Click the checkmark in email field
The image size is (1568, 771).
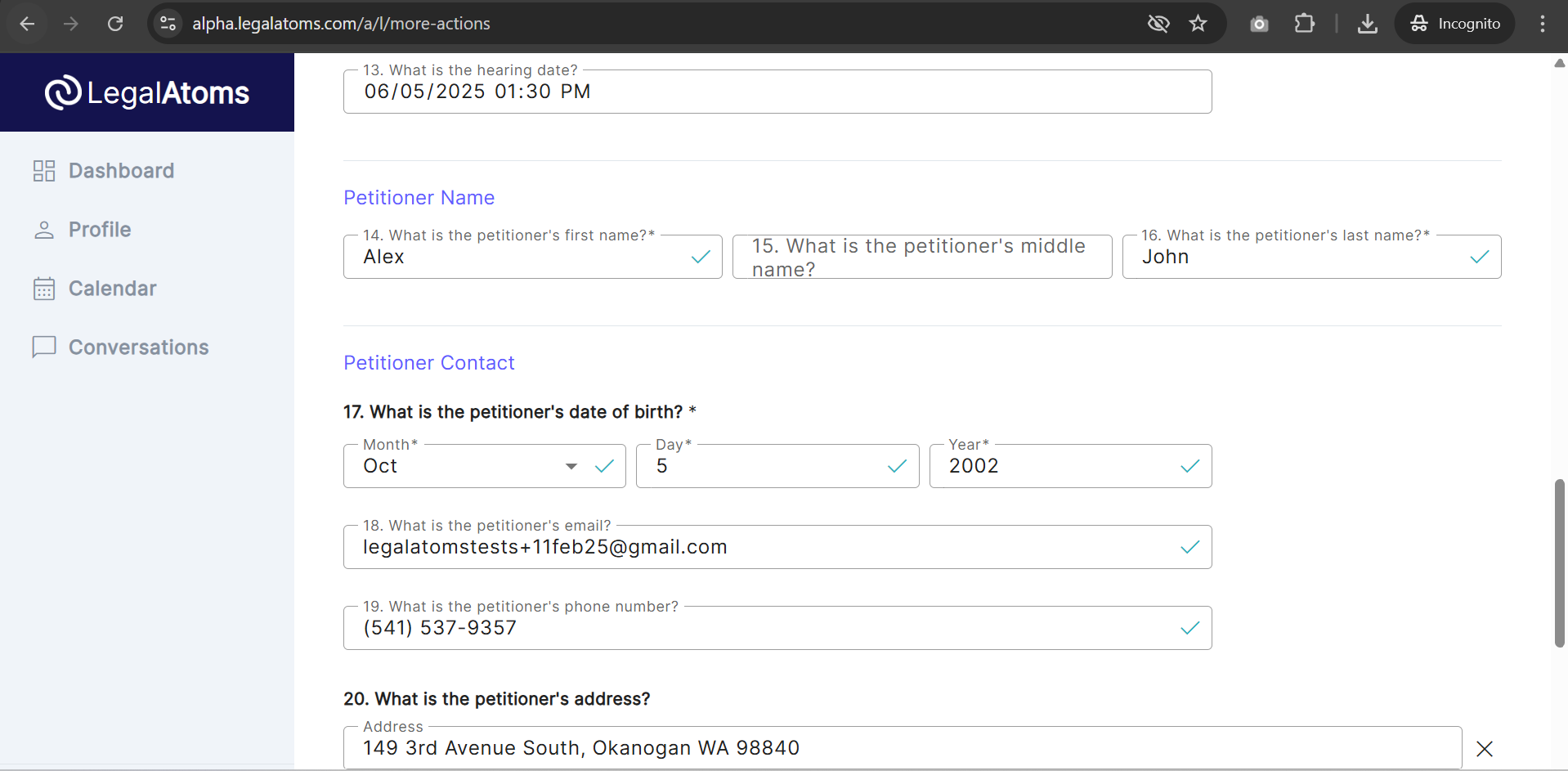pyautogui.click(x=1190, y=547)
